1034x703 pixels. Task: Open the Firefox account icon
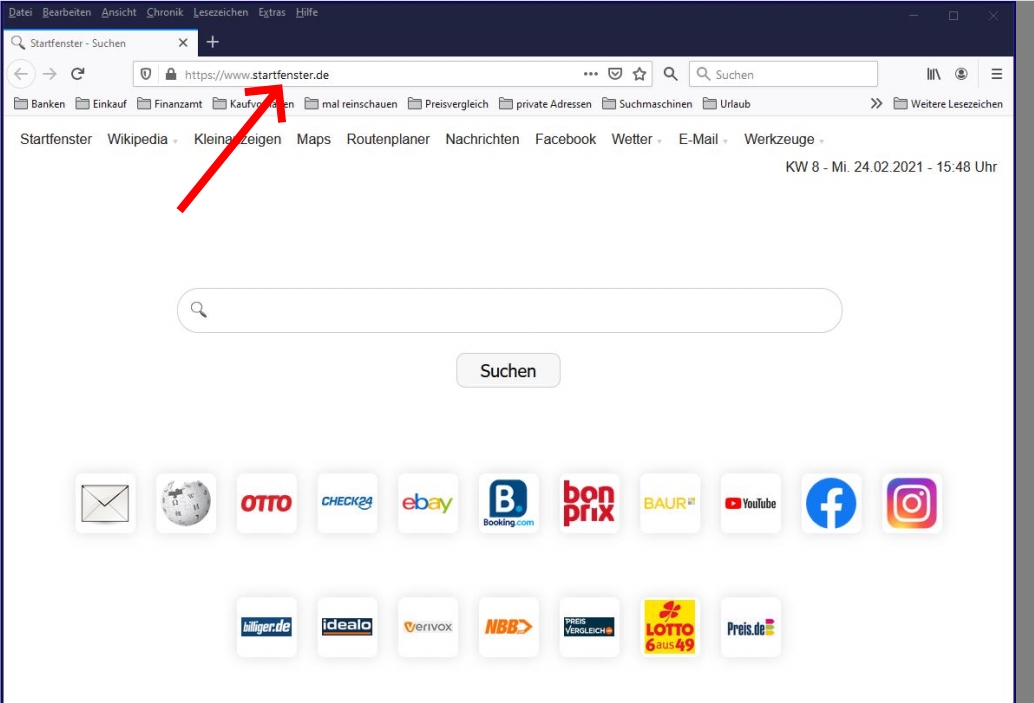(x=961, y=74)
